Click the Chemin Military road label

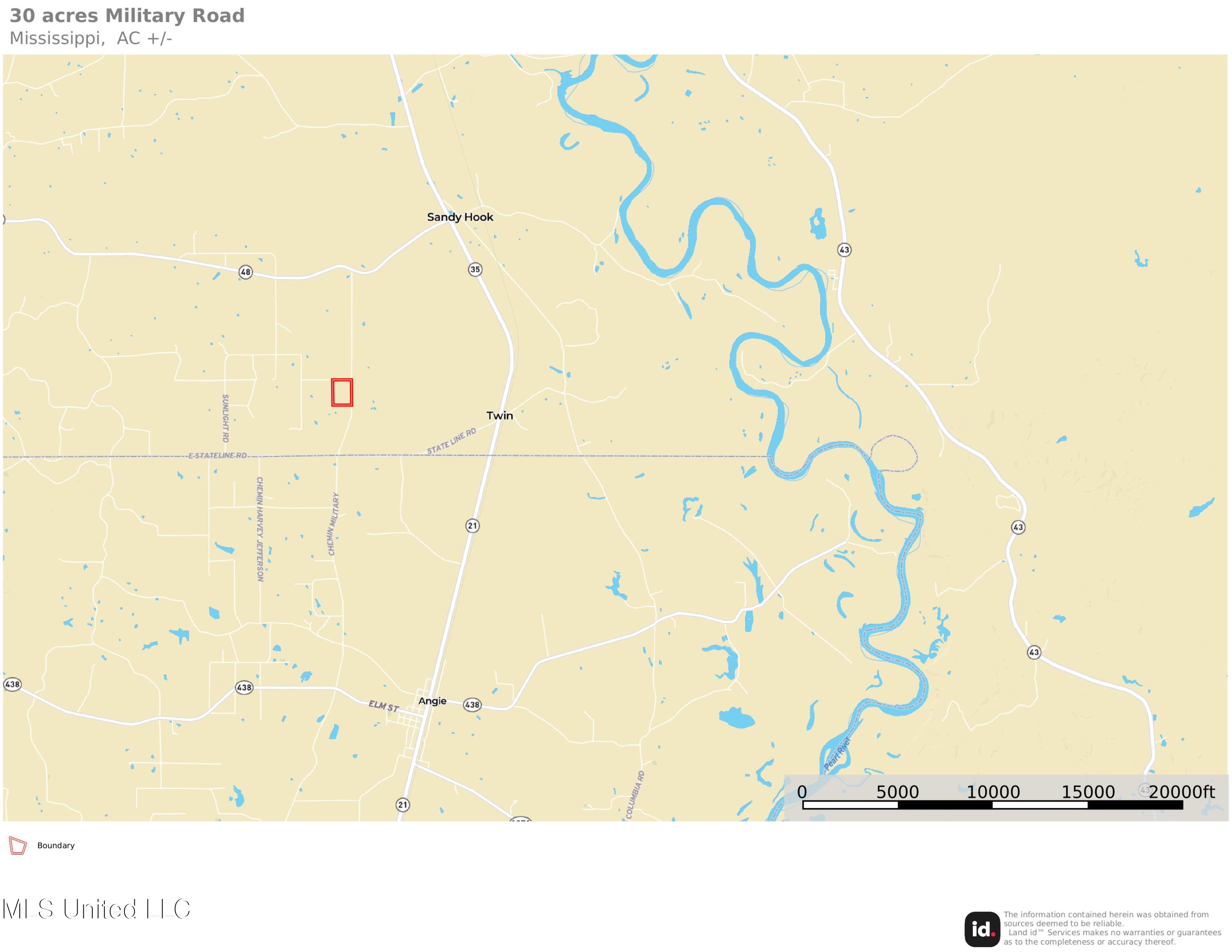(333, 524)
